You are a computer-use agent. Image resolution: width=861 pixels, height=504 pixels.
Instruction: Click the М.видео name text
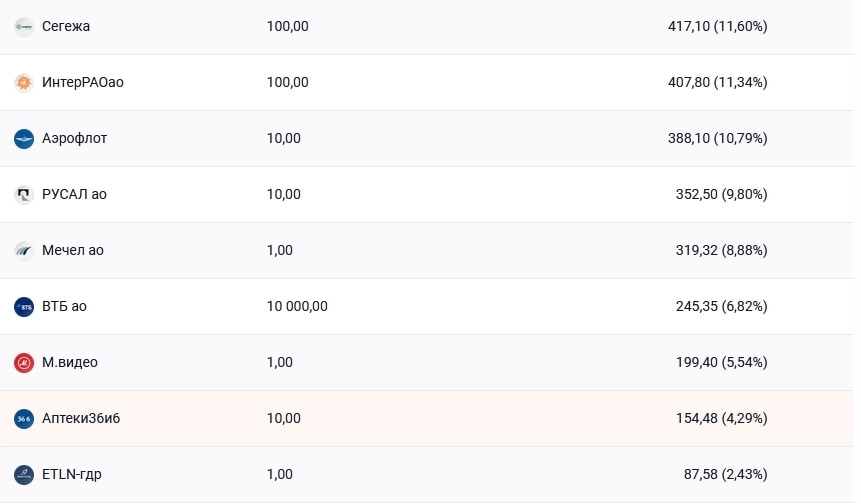coord(70,362)
